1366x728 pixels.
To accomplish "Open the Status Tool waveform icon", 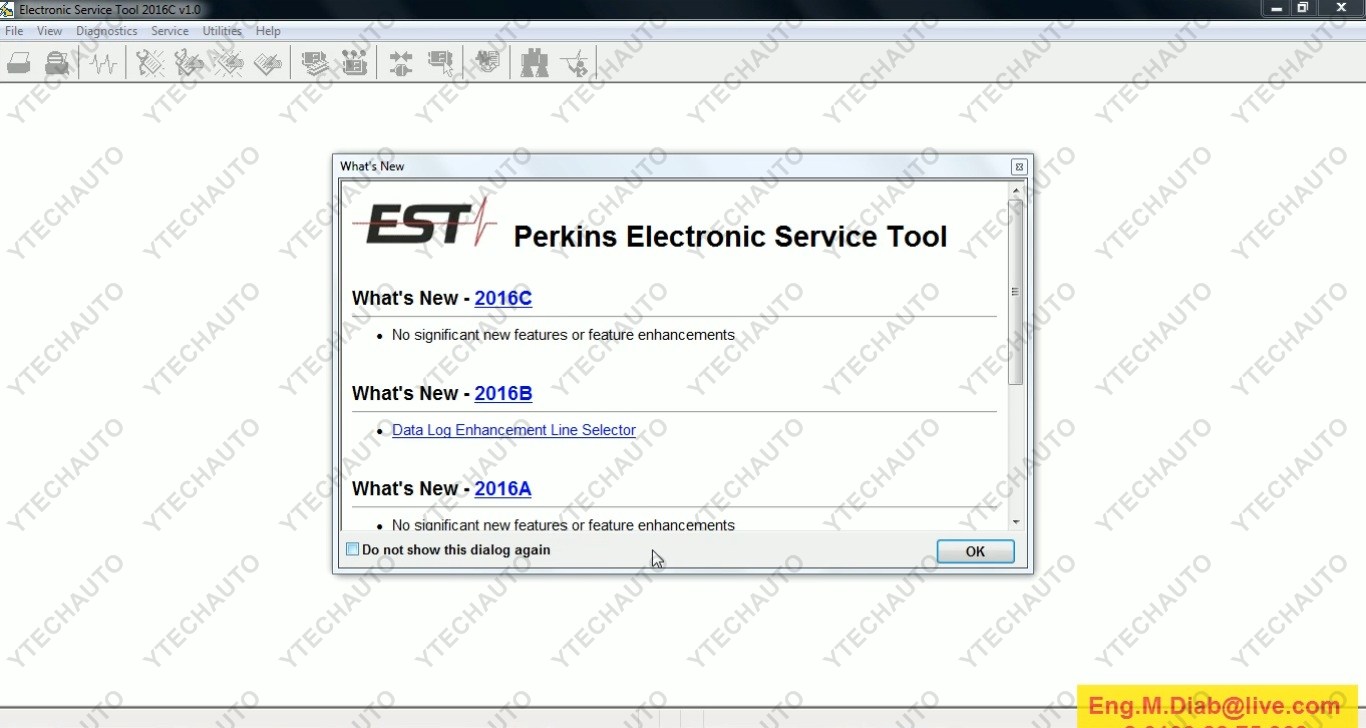I will point(102,64).
